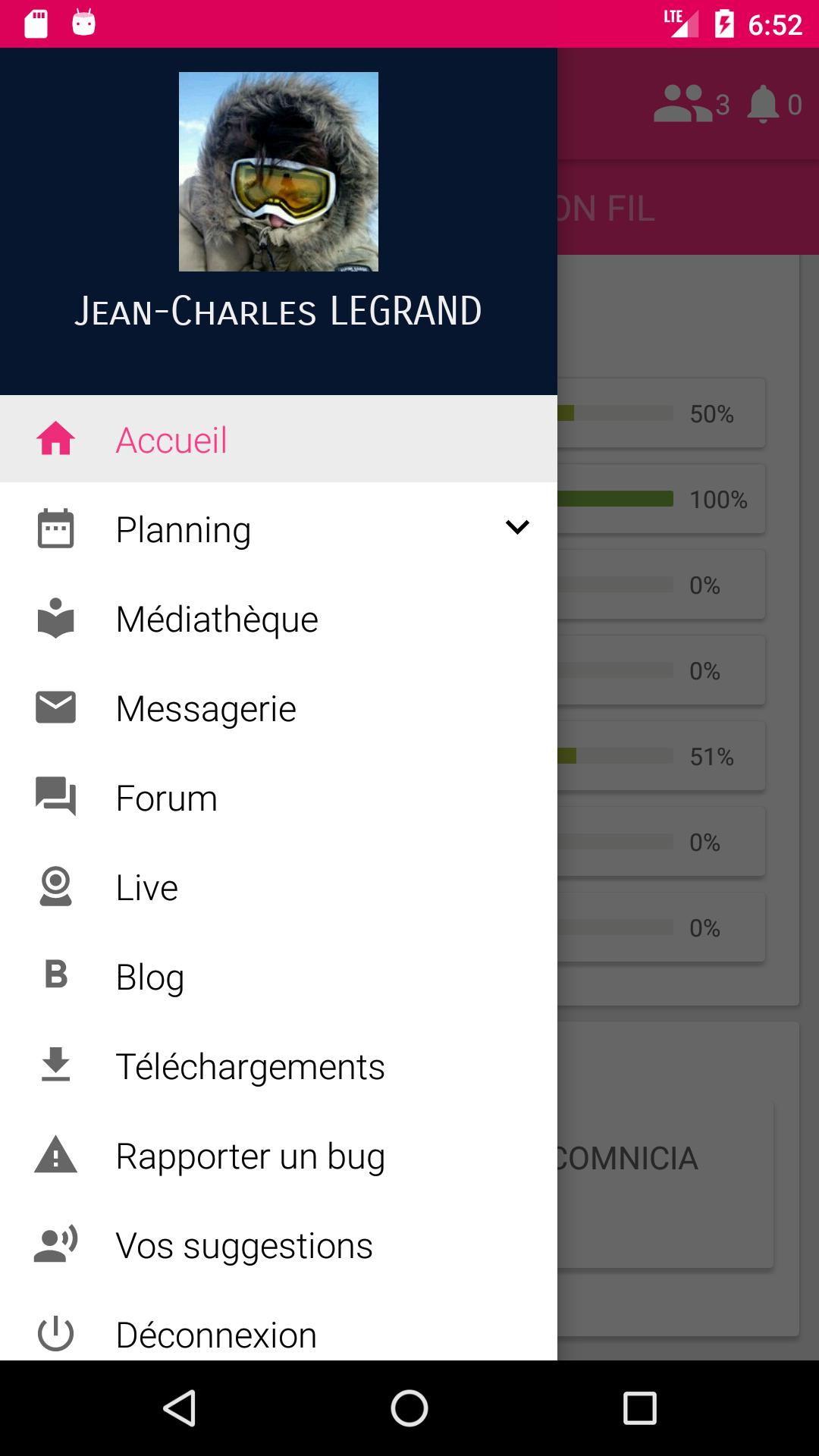Image resolution: width=819 pixels, height=1456 pixels.
Task: Tap the notification bell icon
Action: 763,104
